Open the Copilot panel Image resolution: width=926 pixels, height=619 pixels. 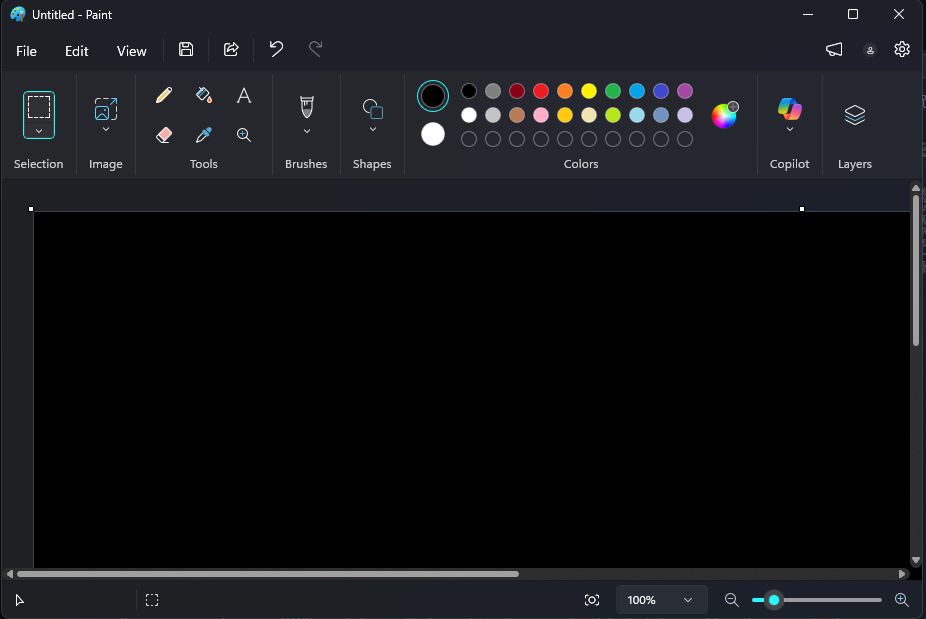click(x=789, y=110)
